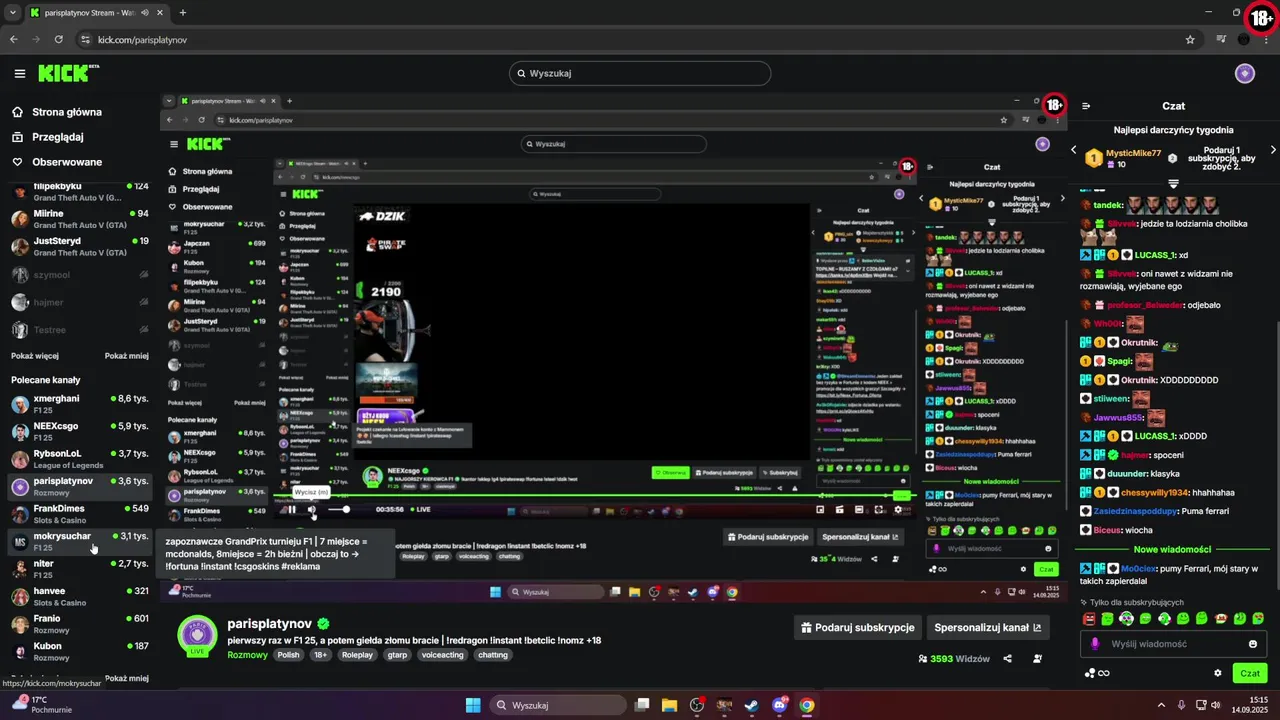Click the Kick logo
The image size is (1280, 720).
click(68, 73)
